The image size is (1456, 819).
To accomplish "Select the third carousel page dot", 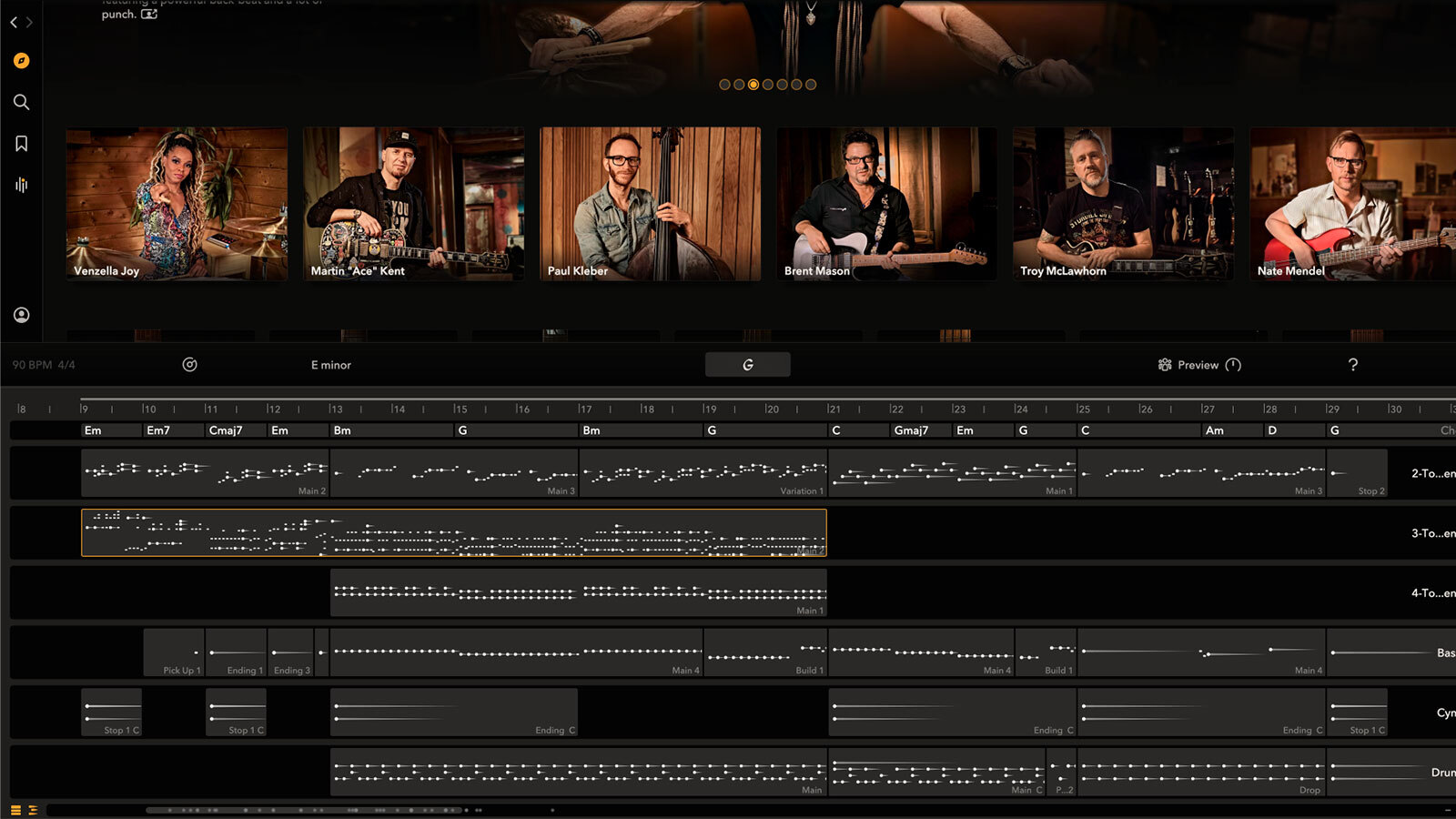I will click(x=753, y=85).
